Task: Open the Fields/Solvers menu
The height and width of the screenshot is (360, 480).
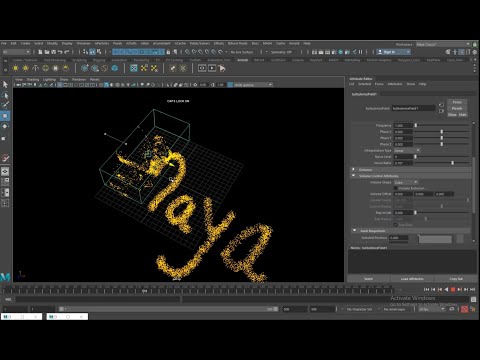Action: click(200, 43)
